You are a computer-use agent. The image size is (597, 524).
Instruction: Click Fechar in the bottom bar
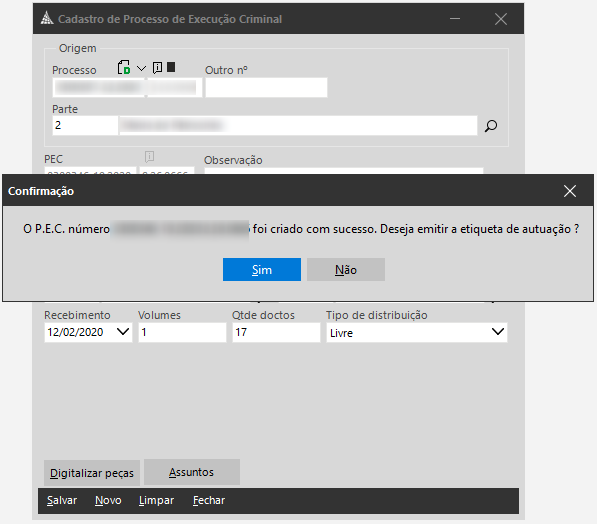[209, 500]
